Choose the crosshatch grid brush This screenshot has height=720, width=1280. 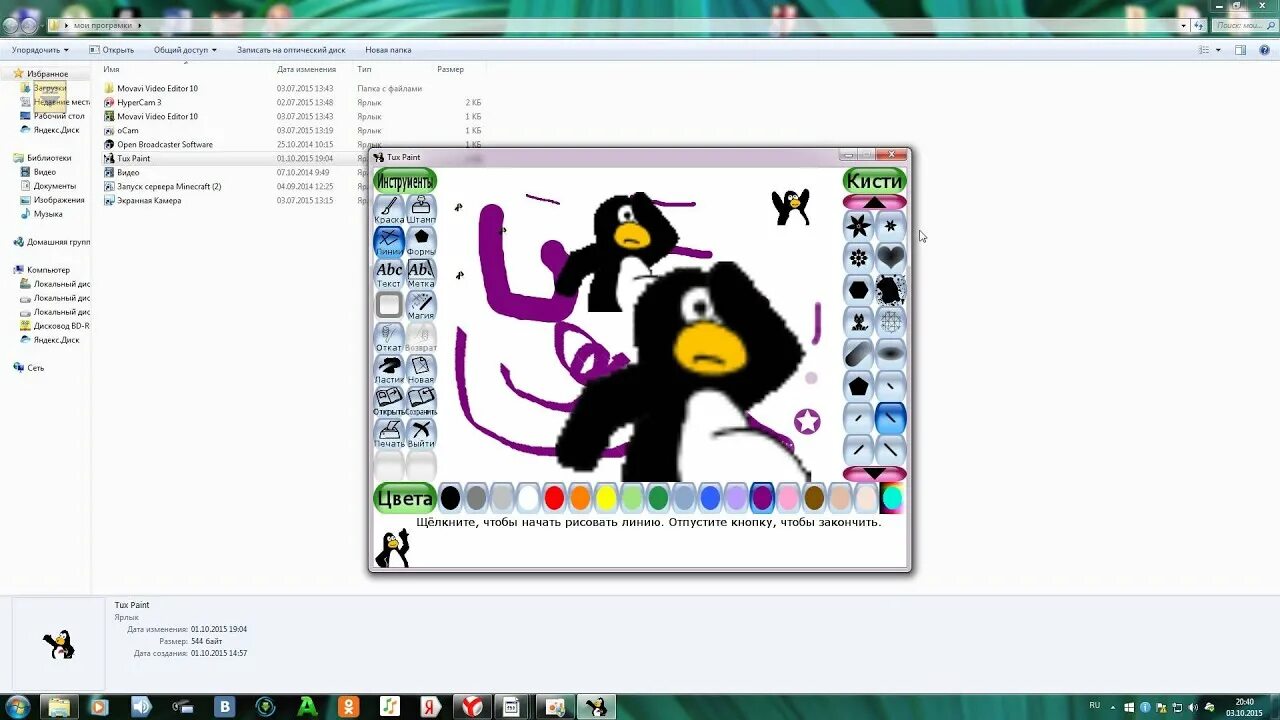click(891, 322)
